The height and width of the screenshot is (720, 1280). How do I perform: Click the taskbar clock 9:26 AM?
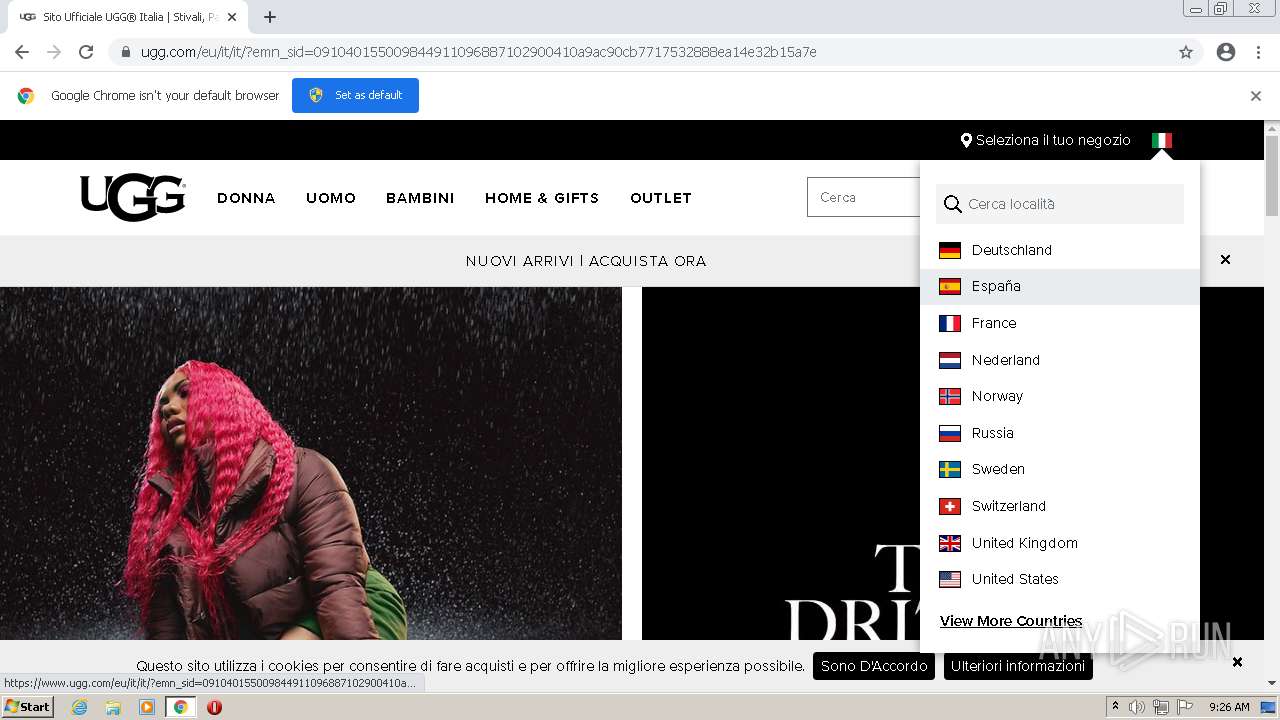tap(1229, 707)
